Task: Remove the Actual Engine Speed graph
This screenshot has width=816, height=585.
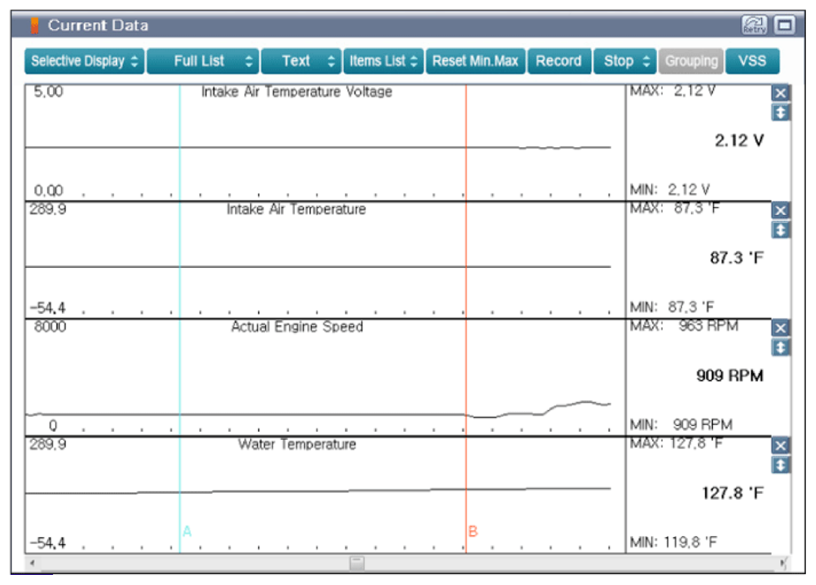Action: click(781, 328)
